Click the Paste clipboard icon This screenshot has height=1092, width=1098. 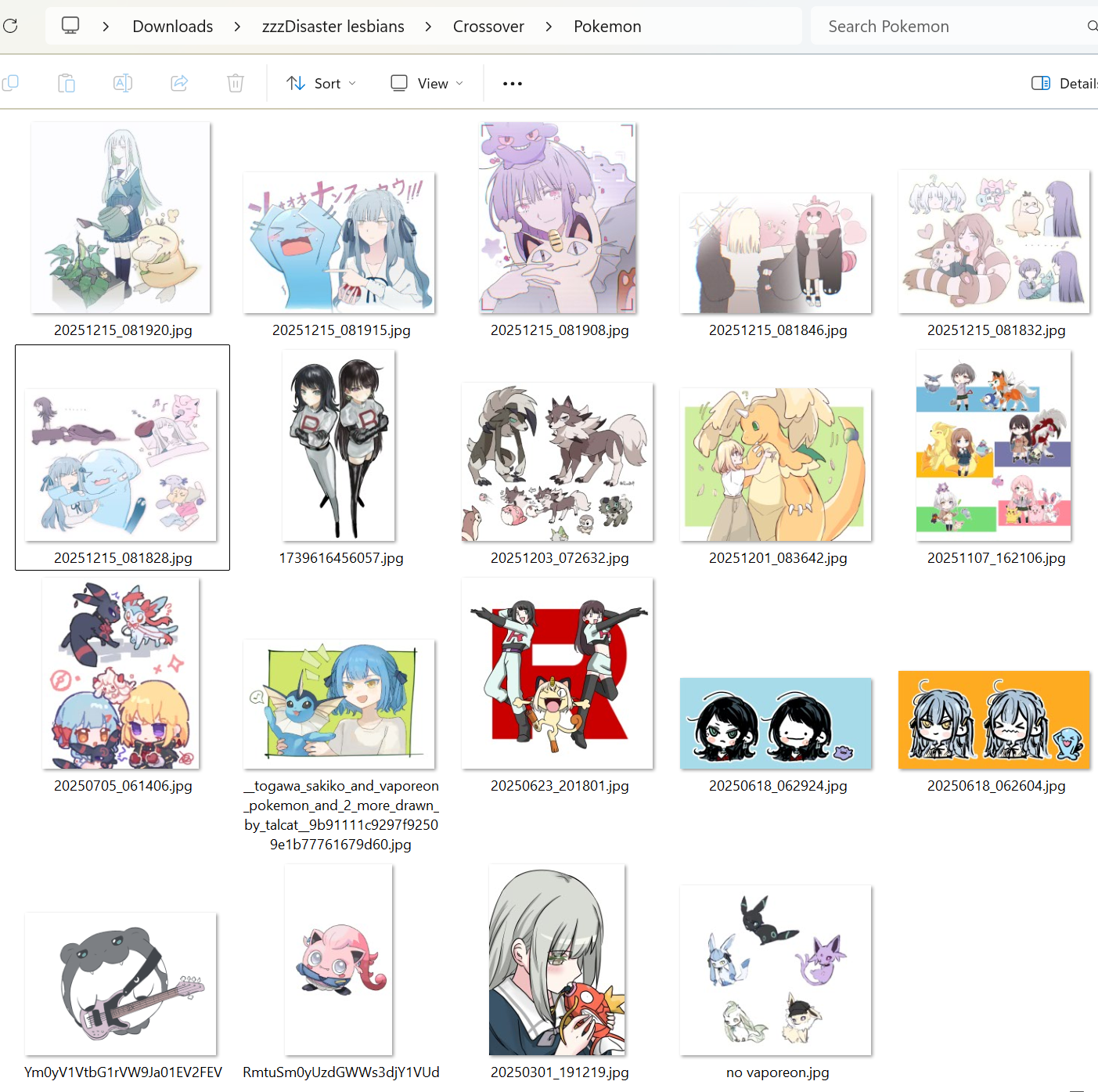(x=67, y=83)
